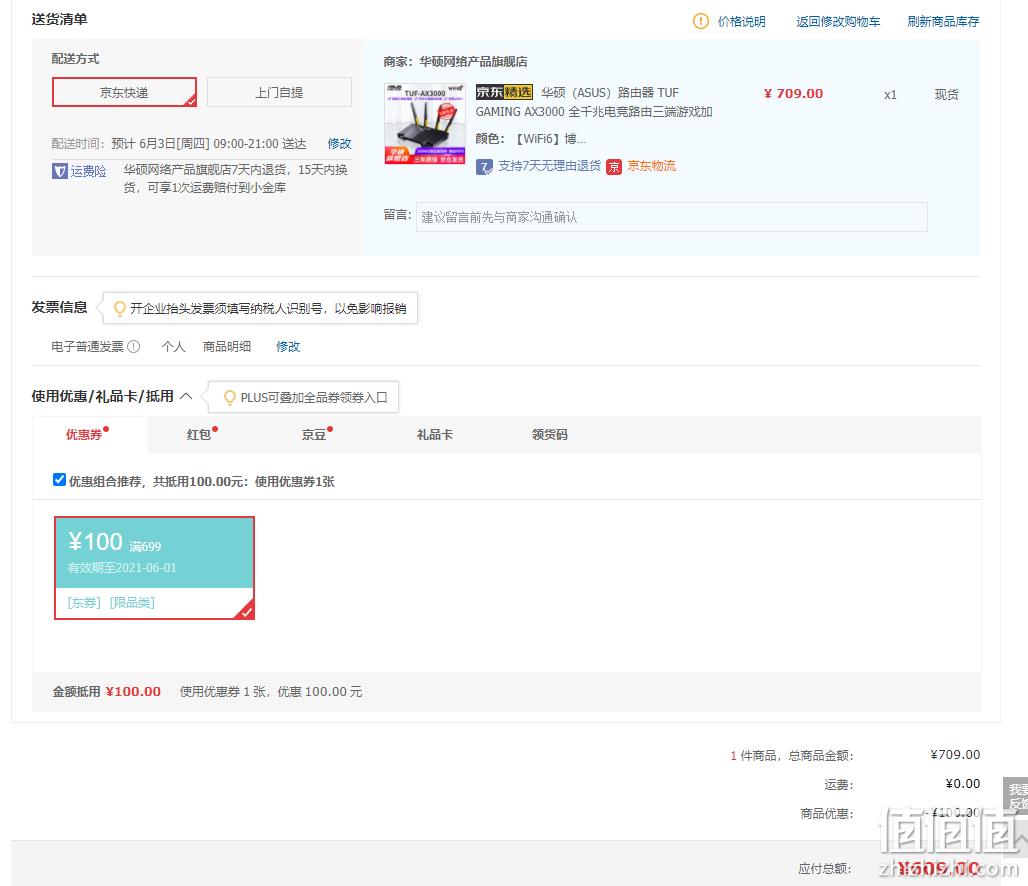Switch to the 优惠券 tab
This screenshot has height=886, width=1028.
(x=90, y=434)
